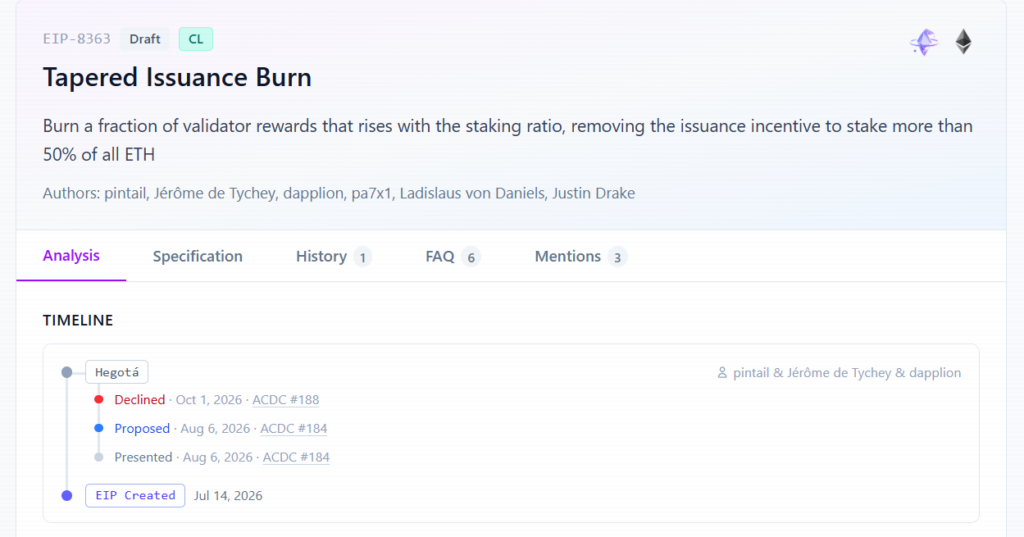Click the person icon beside pintail champions
This screenshot has height=537, width=1024.
[x=722, y=372]
